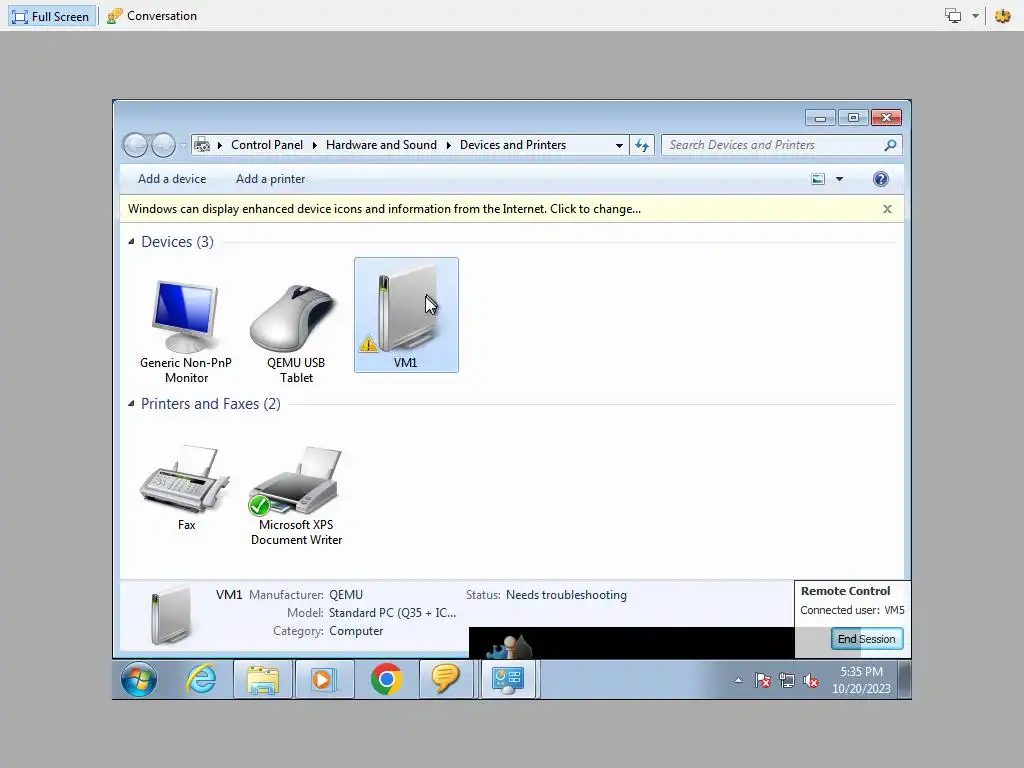Open Help with the question mark icon
1024x768 pixels.
[880, 179]
